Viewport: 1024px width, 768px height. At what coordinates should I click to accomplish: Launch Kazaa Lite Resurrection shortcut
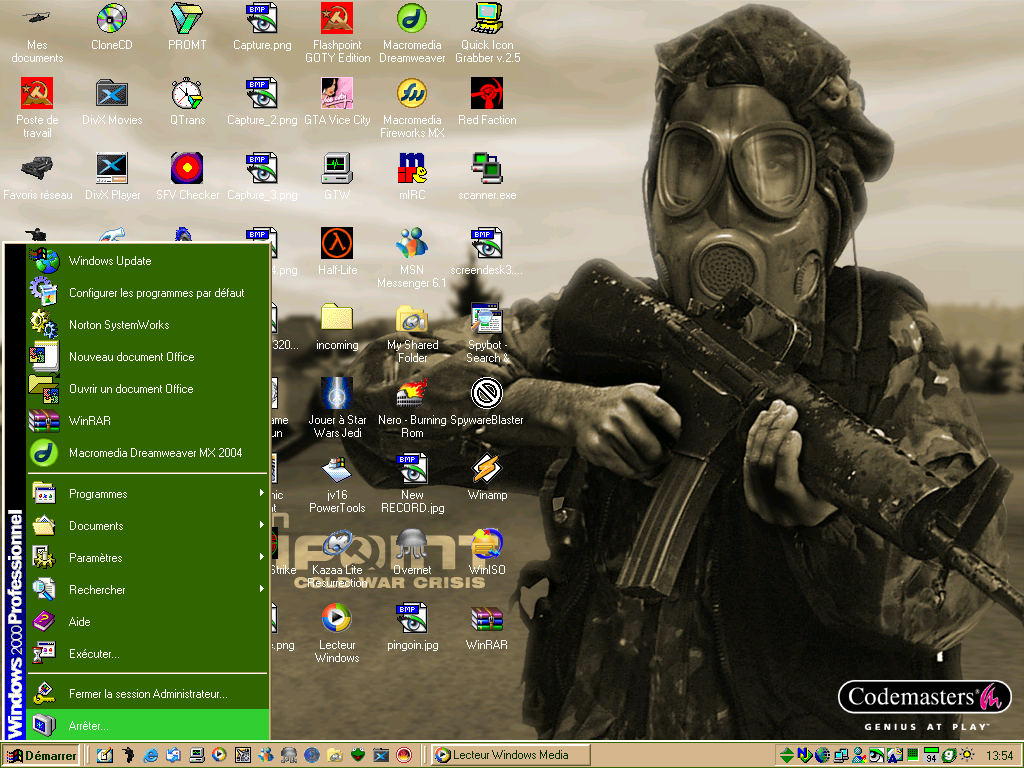click(337, 558)
